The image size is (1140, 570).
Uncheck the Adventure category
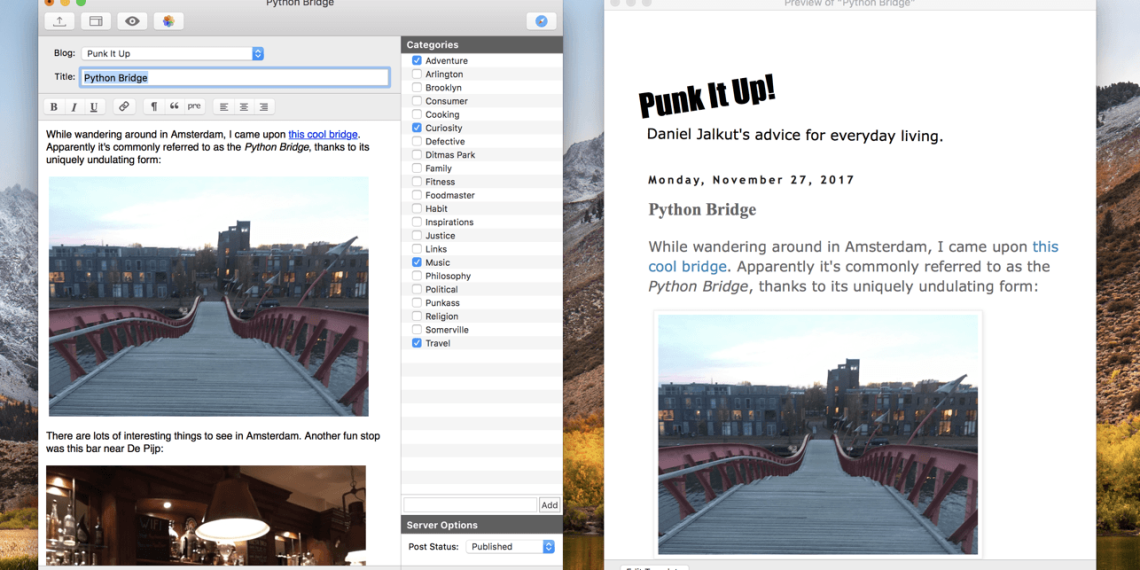[x=417, y=61]
